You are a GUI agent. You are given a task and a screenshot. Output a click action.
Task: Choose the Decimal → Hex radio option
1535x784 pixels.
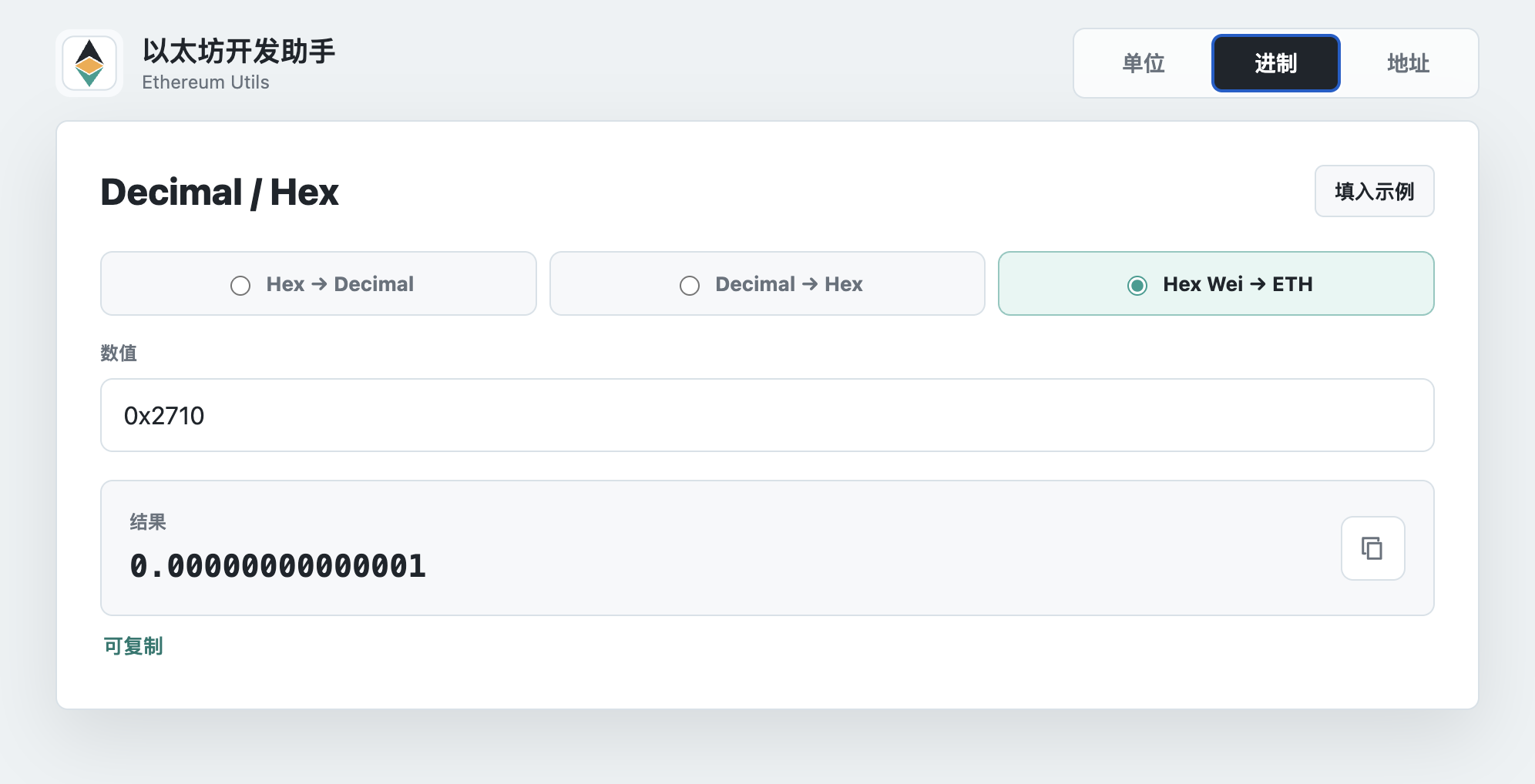coord(767,283)
